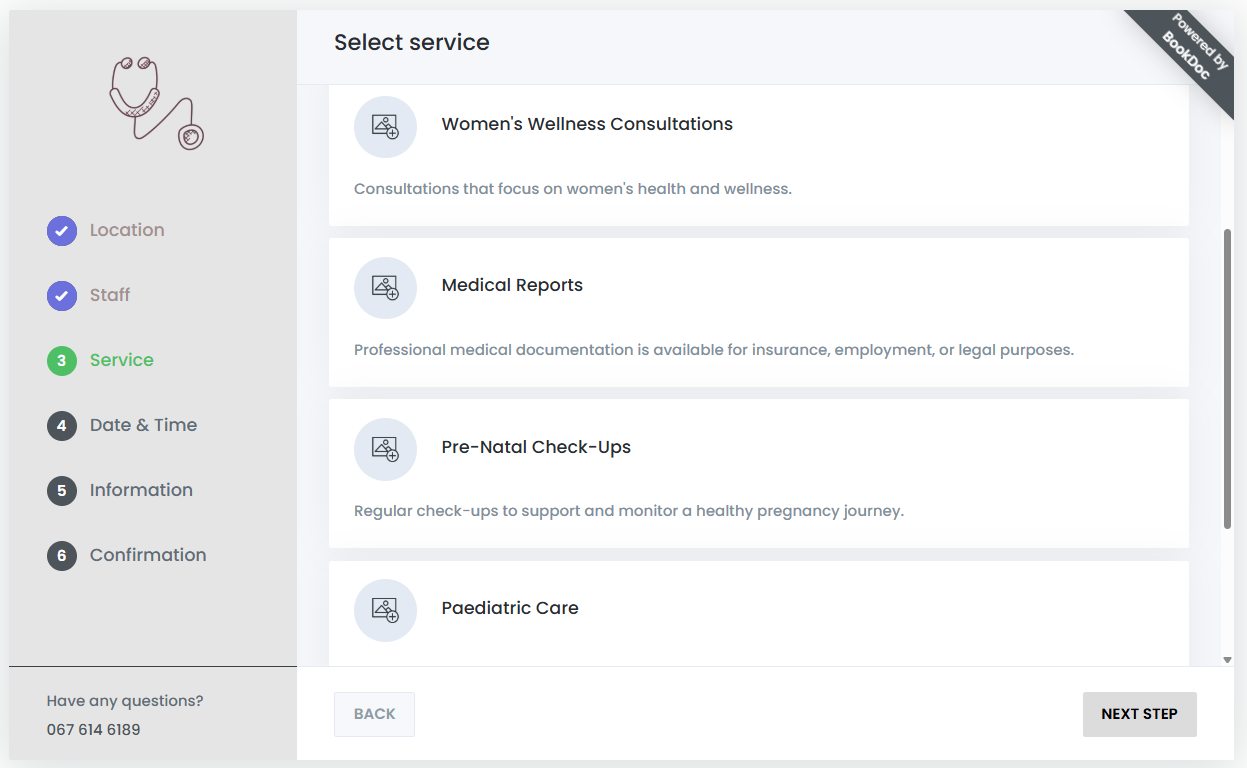The width and height of the screenshot is (1247, 768).
Task: Select Medical Reports service title
Action: pyautogui.click(x=512, y=285)
